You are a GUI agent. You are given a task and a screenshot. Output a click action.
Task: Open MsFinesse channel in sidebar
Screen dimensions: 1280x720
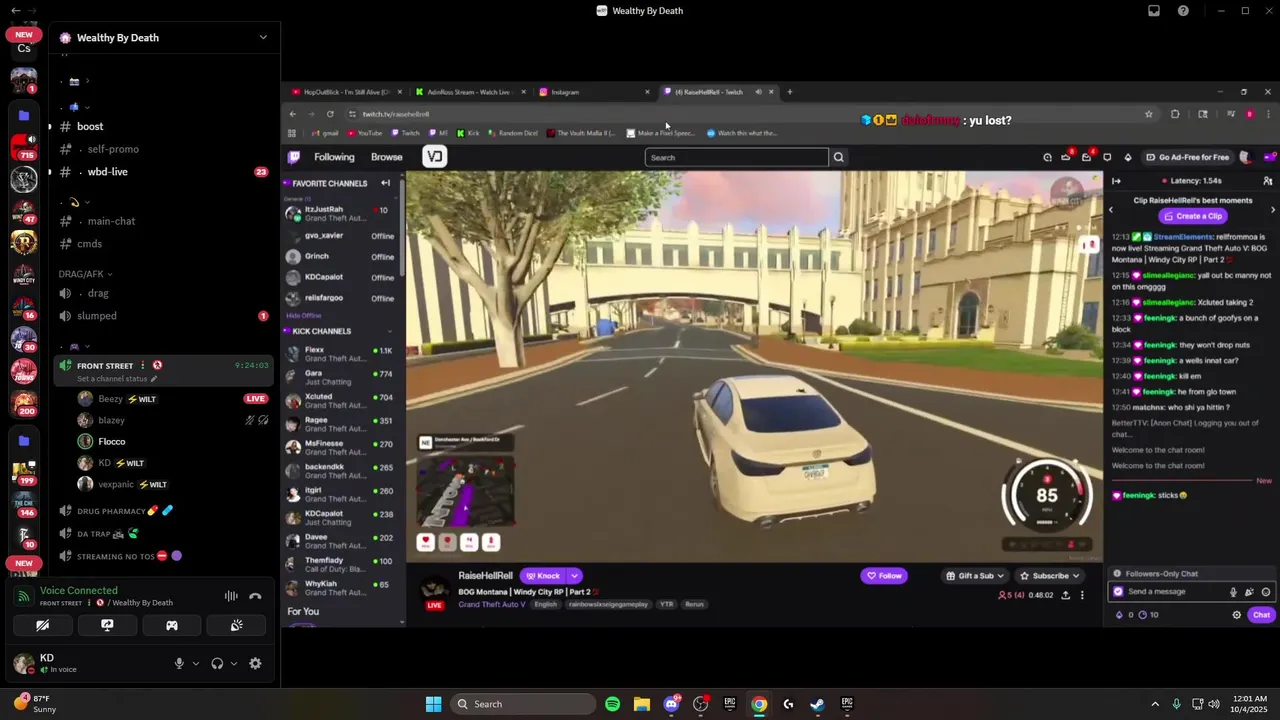coord(343,447)
